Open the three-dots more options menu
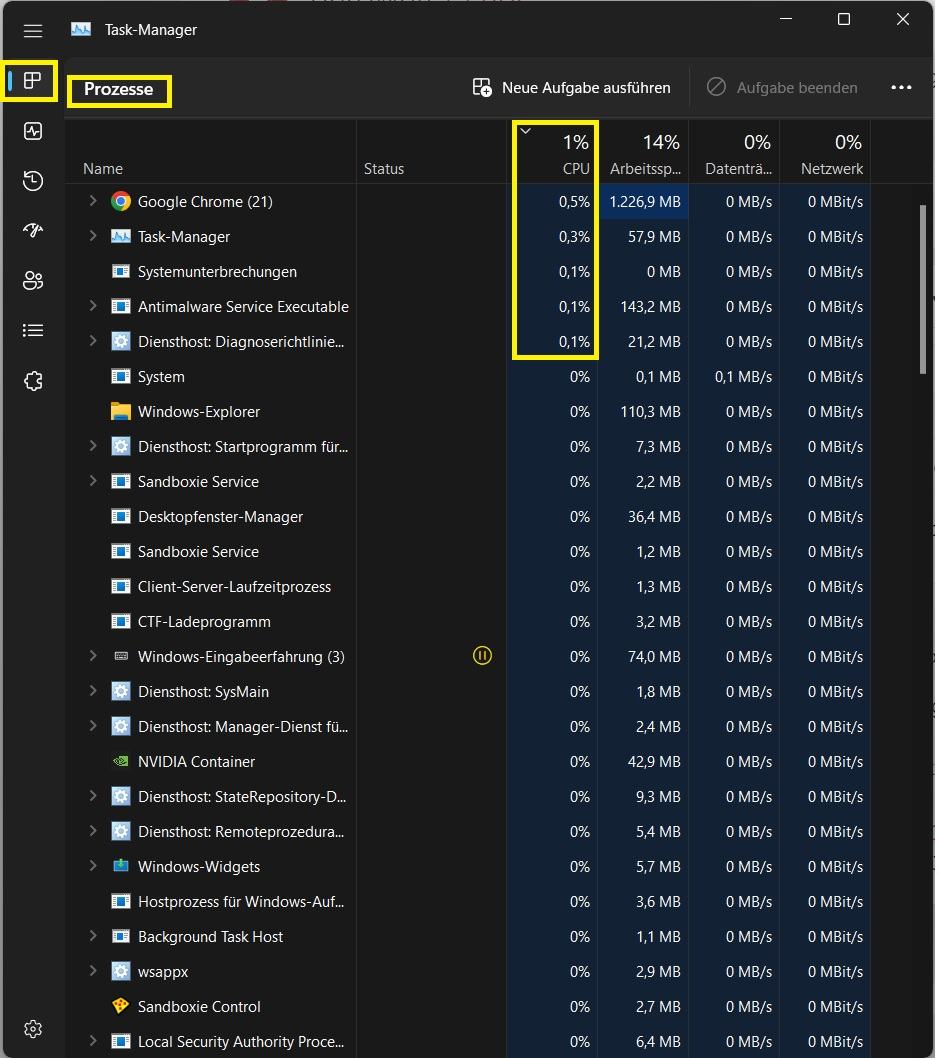The image size is (940, 1058). [x=902, y=88]
